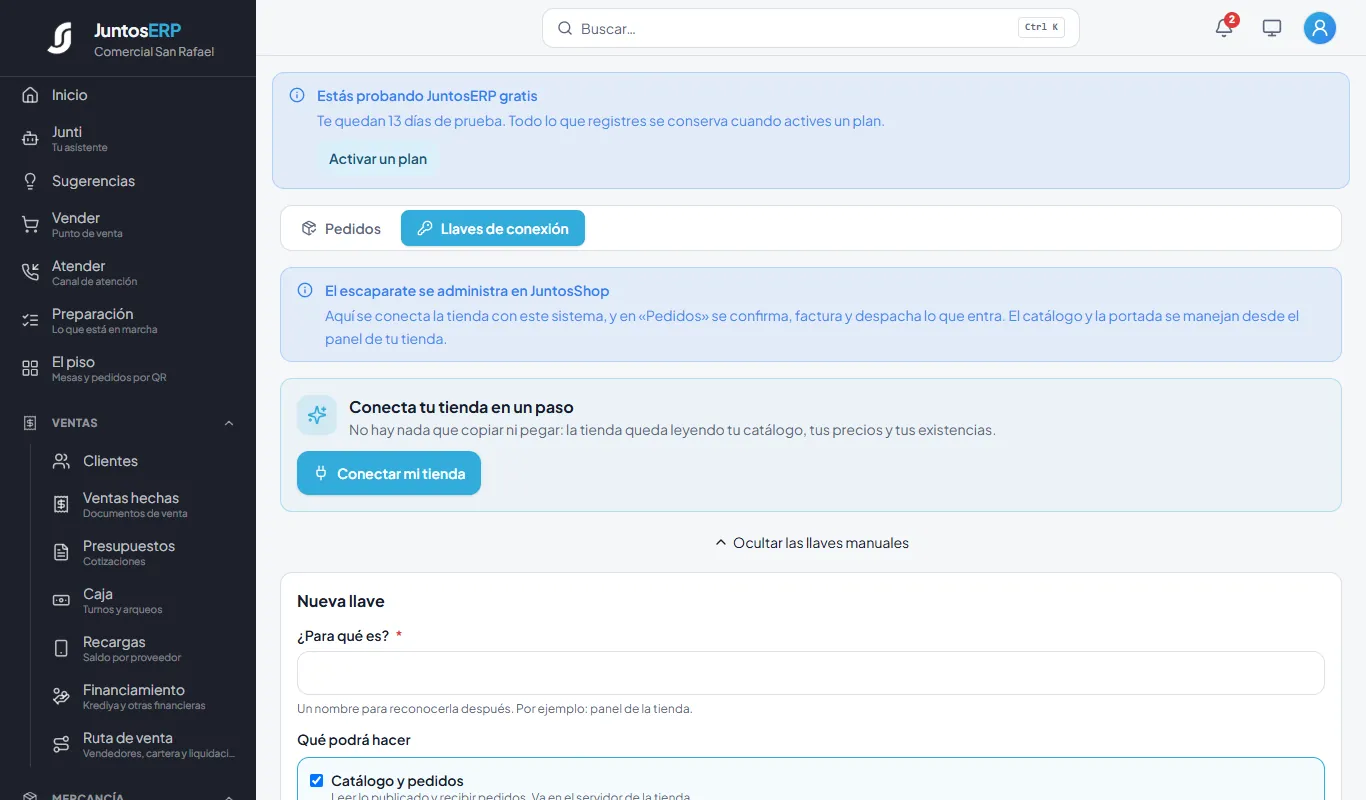This screenshot has width=1366, height=800.
Task: Click the "Nueva llave" heading
Action: pyautogui.click(x=341, y=601)
